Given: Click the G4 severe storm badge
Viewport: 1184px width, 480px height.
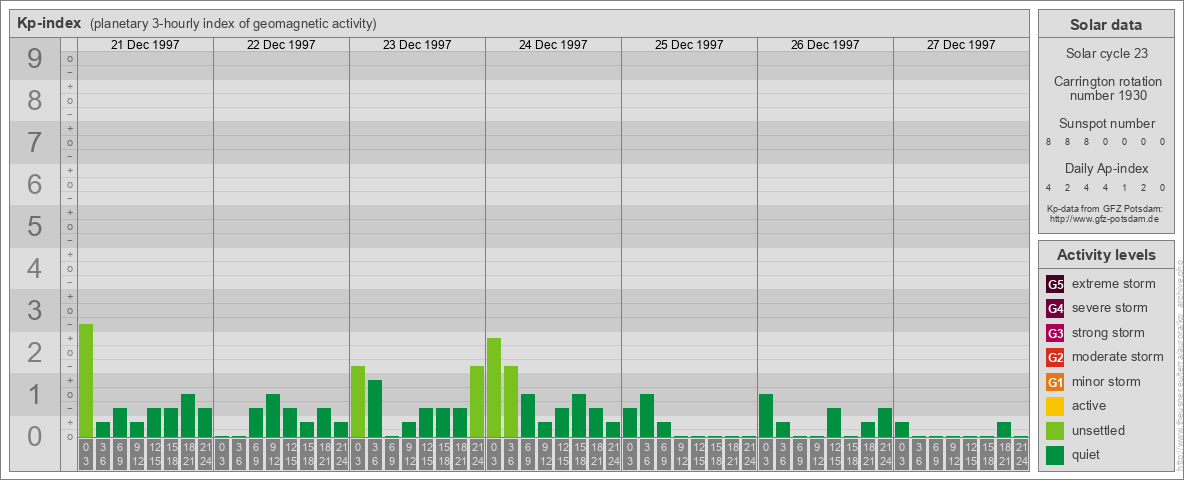Looking at the screenshot, I should point(1055,308).
